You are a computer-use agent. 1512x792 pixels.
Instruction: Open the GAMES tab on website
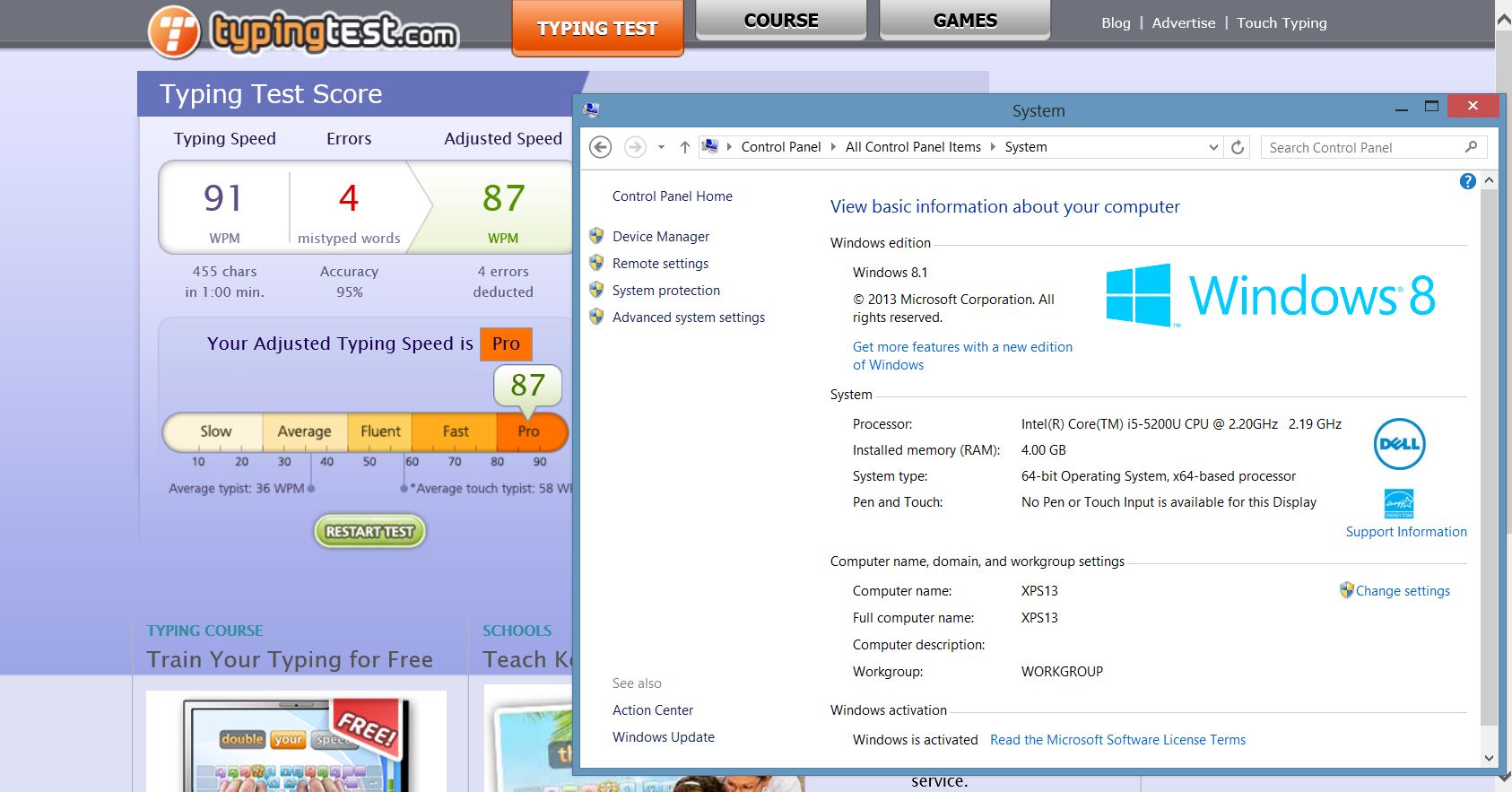[965, 20]
